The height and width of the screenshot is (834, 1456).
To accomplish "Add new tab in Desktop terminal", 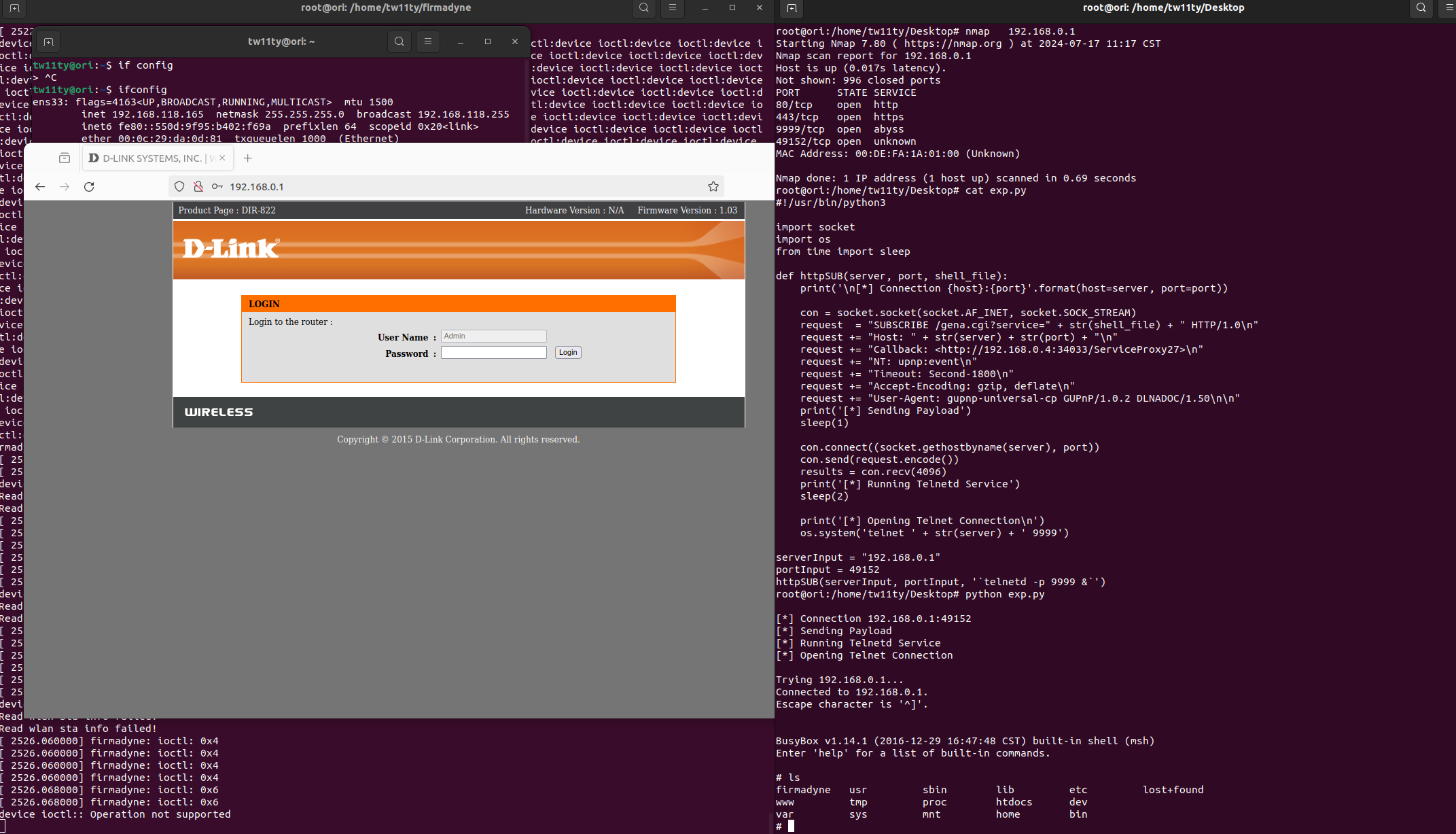I will tap(792, 7).
